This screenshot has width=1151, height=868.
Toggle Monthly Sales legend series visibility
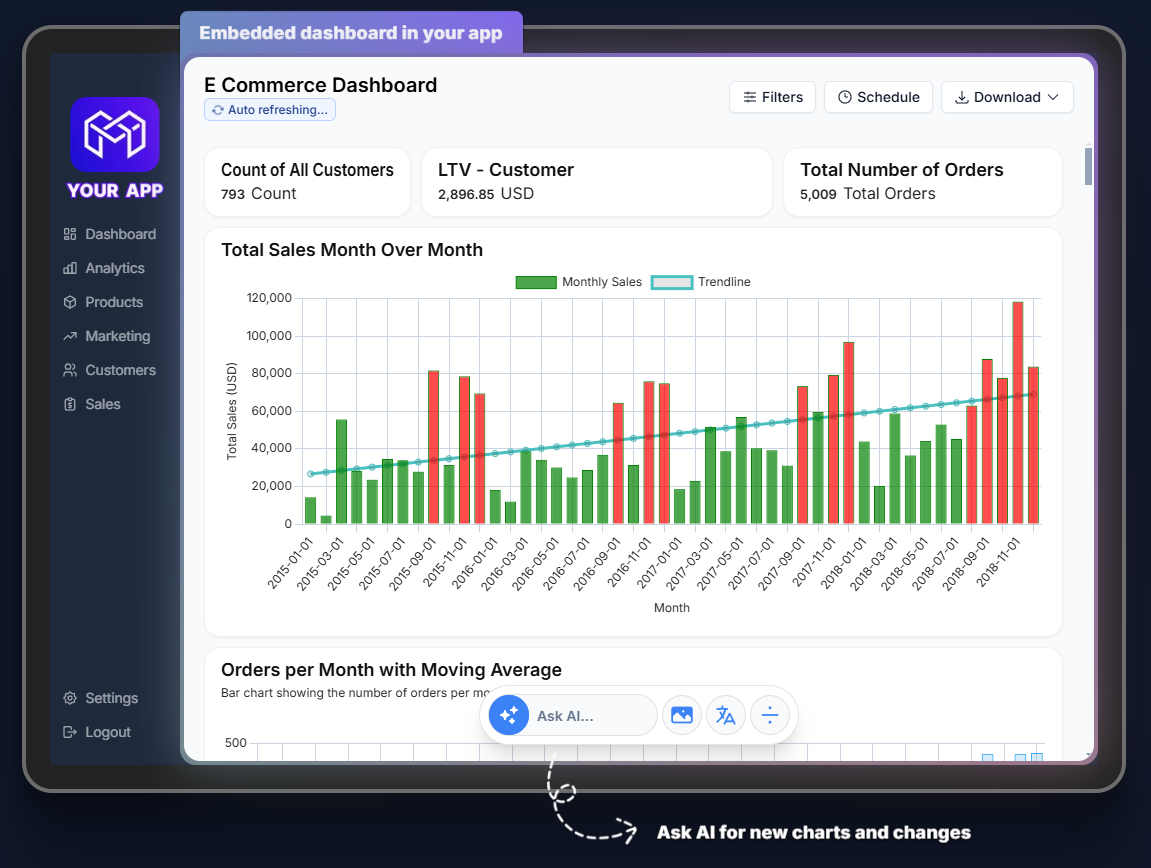[578, 282]
